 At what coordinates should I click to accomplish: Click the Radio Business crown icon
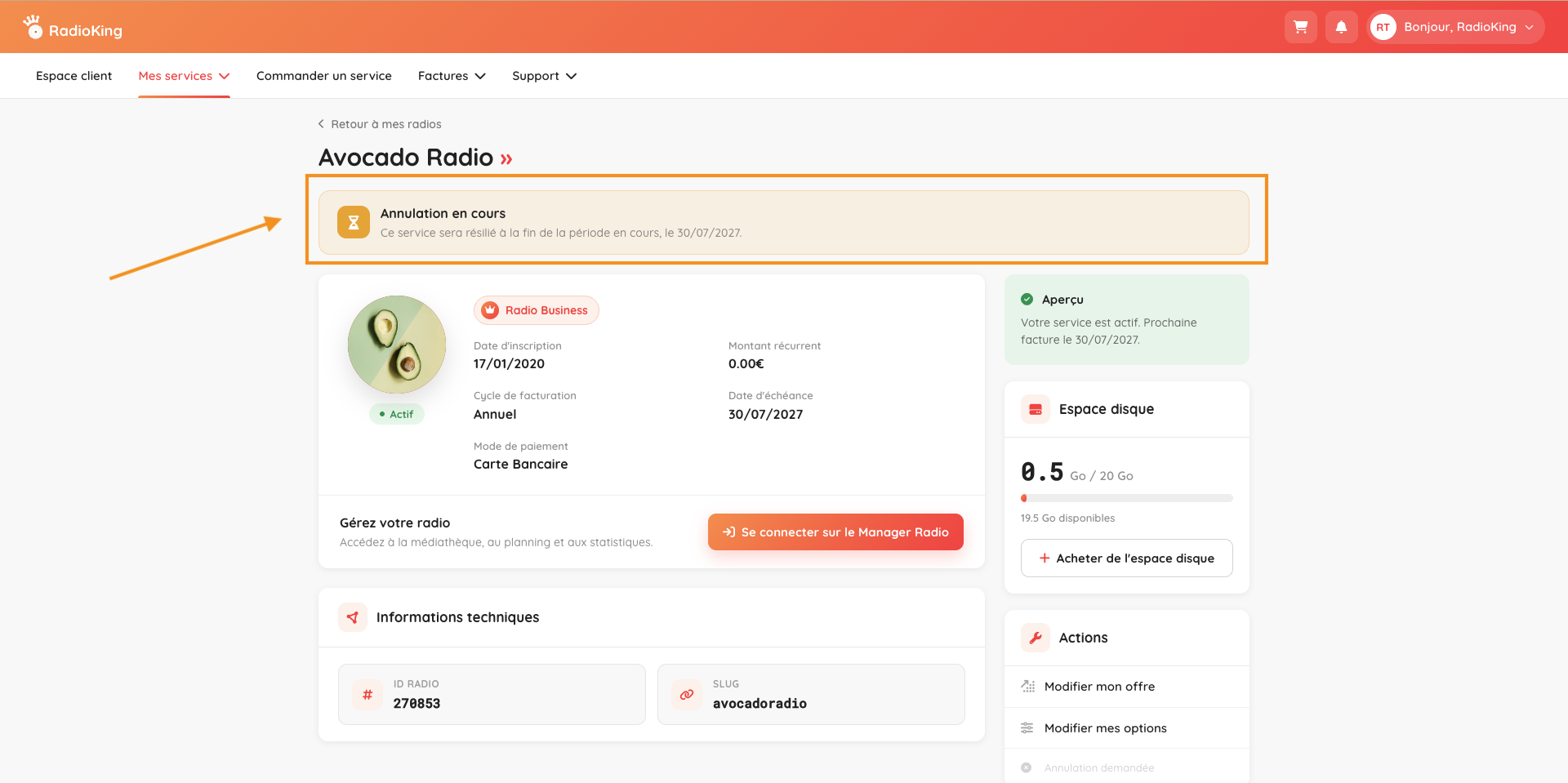click(490, 310)
